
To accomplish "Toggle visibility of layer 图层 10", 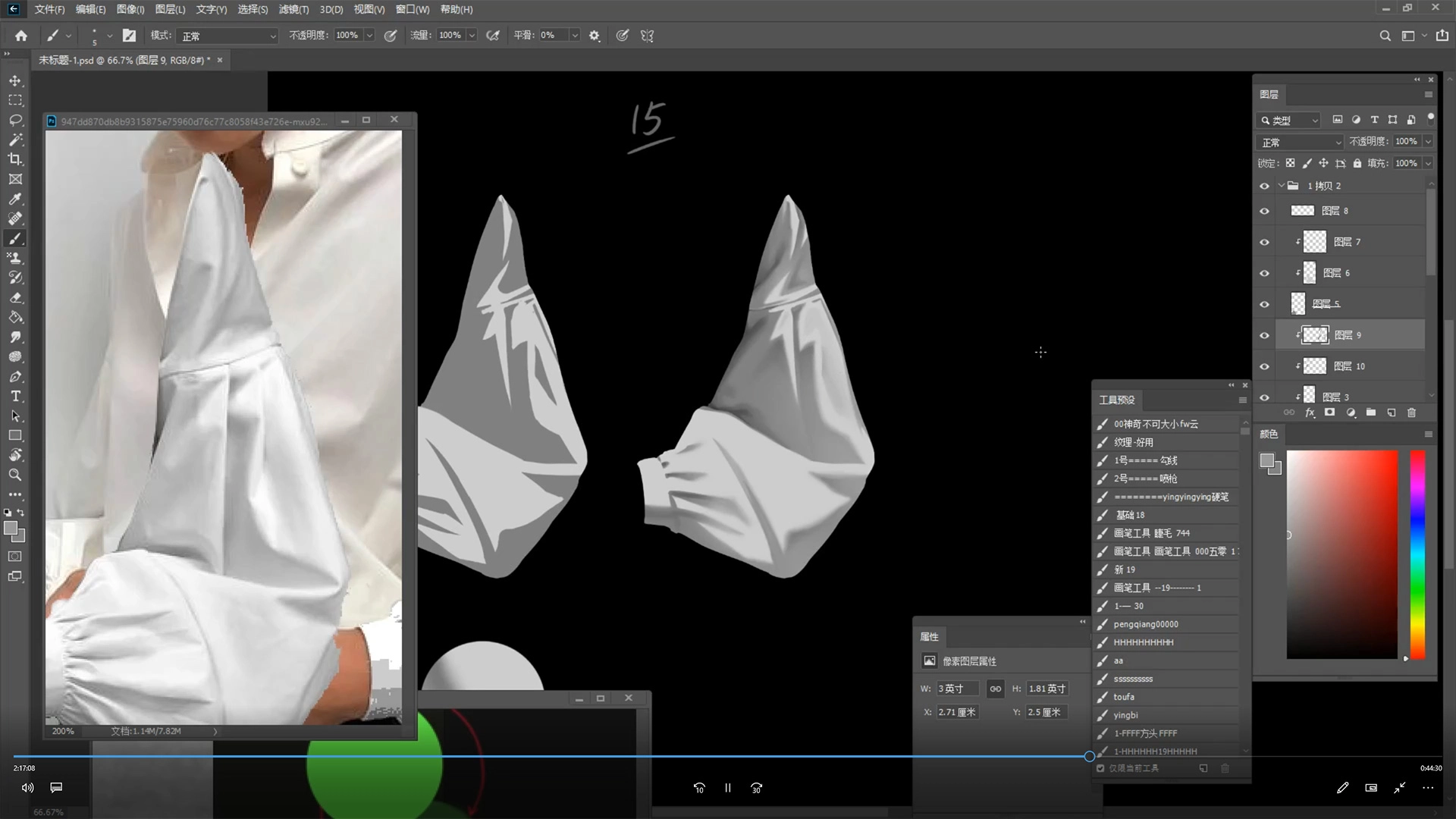I will click(1264, 366).
